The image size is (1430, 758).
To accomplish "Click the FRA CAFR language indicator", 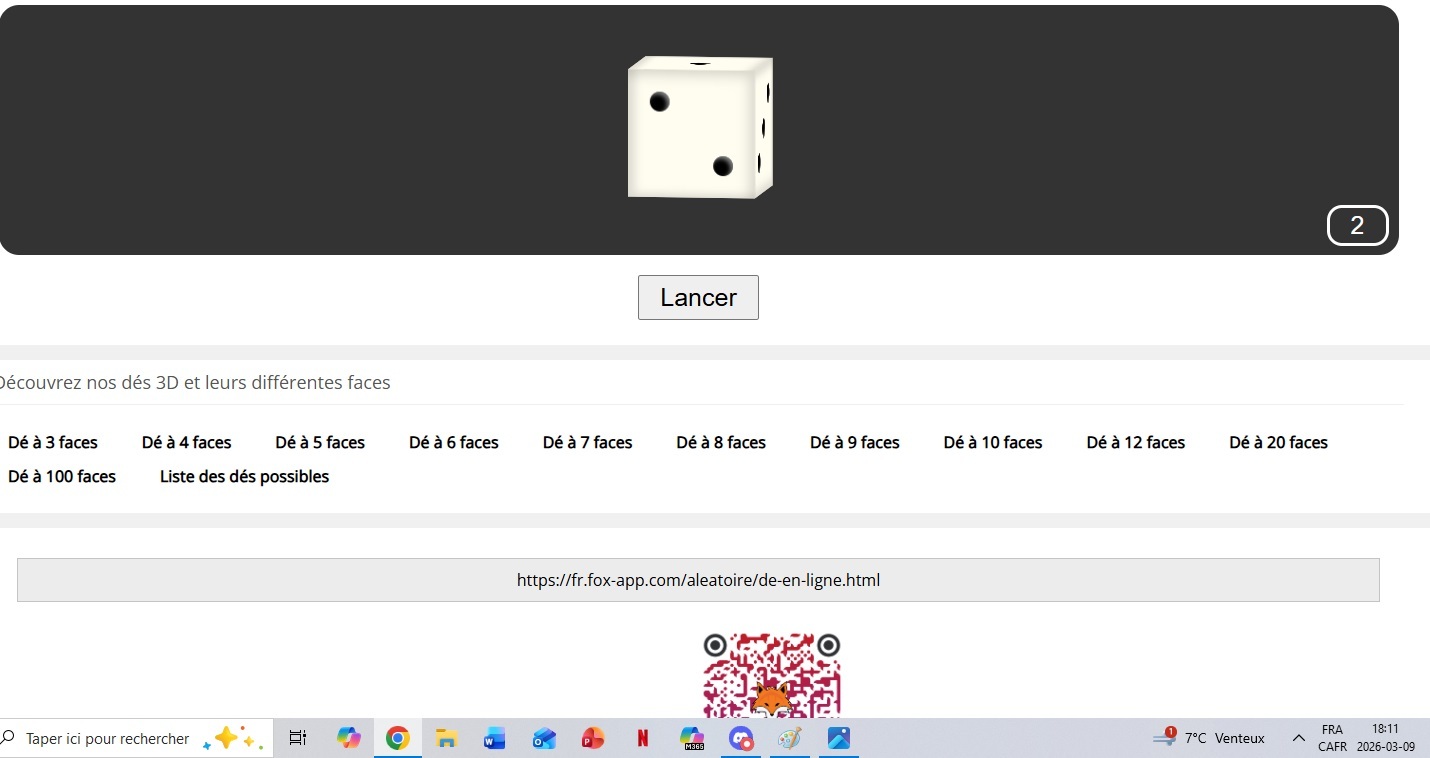I will click(1332, 738).
